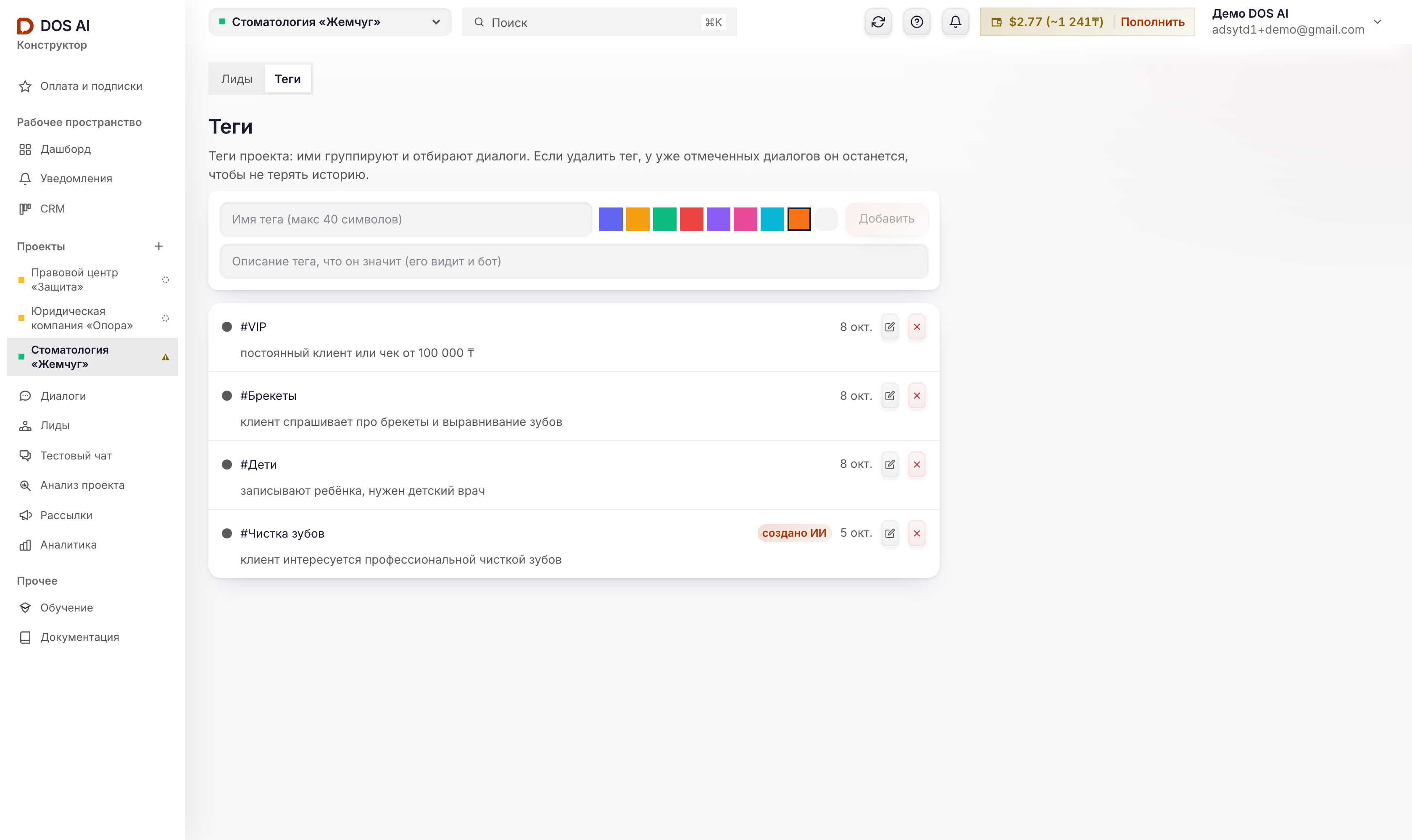Select the Теги tab
Viewport: 1412px width, 840px height.
tap(288, 79)
